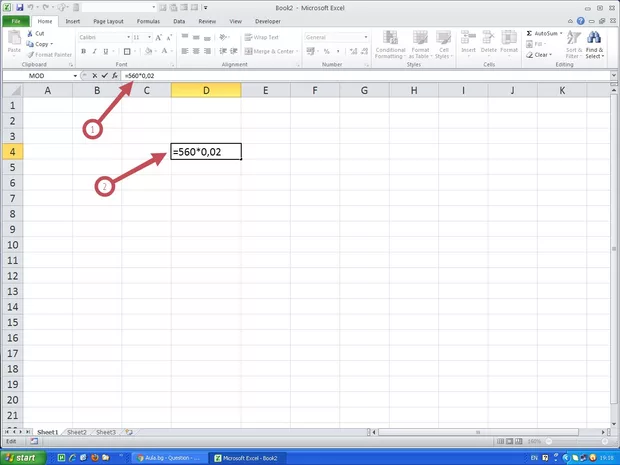Toggle Top Align
Viewport: 620px width, 465px height.
click(x=185, y=37)
